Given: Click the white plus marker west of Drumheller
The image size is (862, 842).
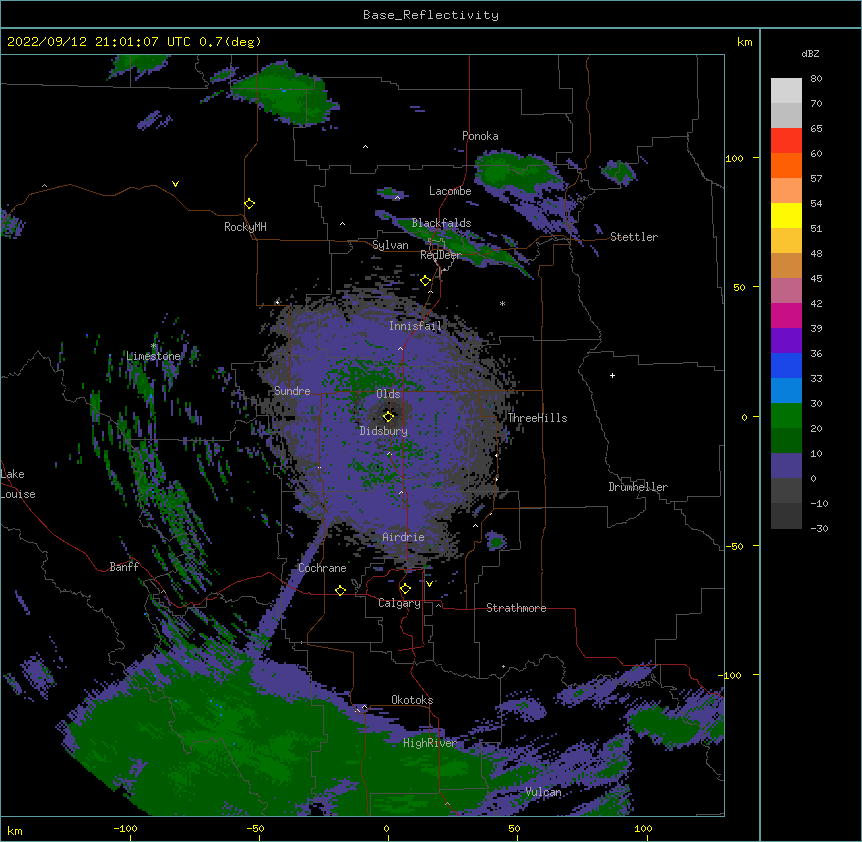Looking at the screenshot, I should click(x=612, y=375).
